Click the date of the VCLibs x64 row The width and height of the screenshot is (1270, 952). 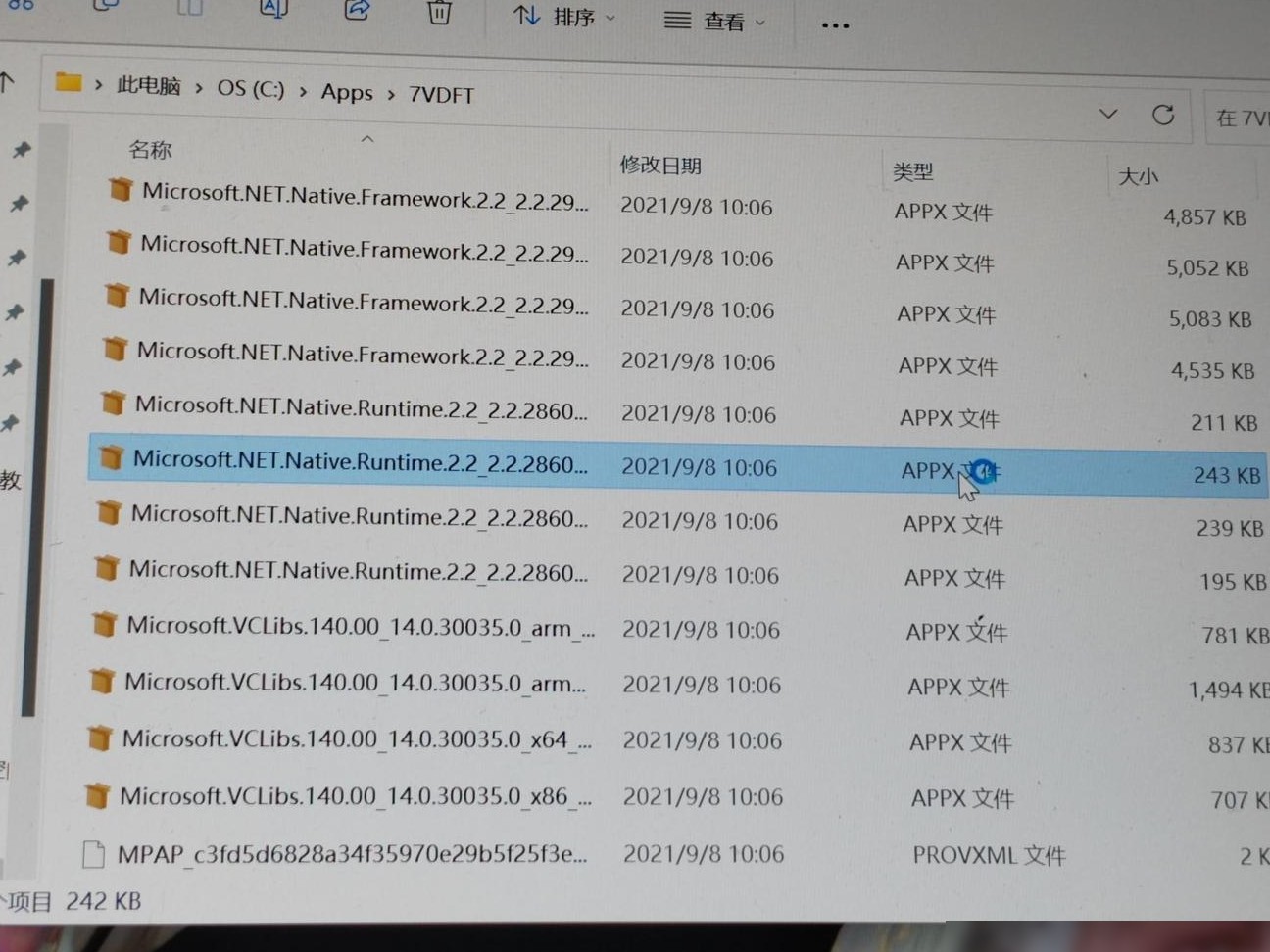pyautogui.click(x=703, y=740)
